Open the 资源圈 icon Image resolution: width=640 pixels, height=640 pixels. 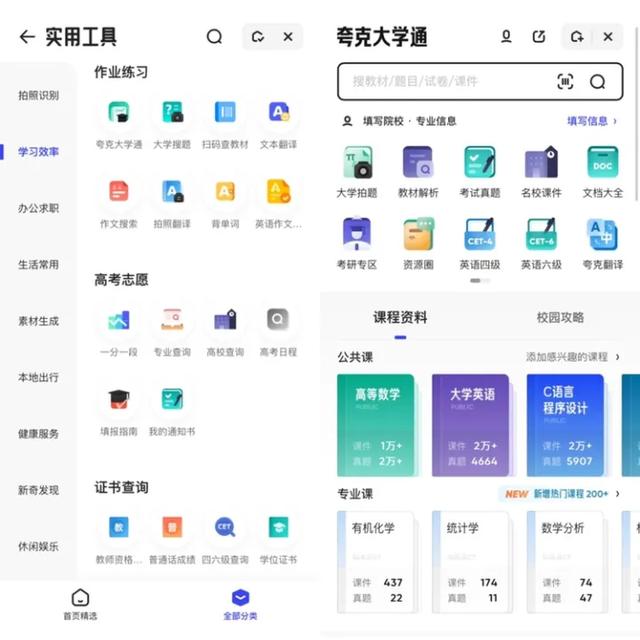pos(418,234)
